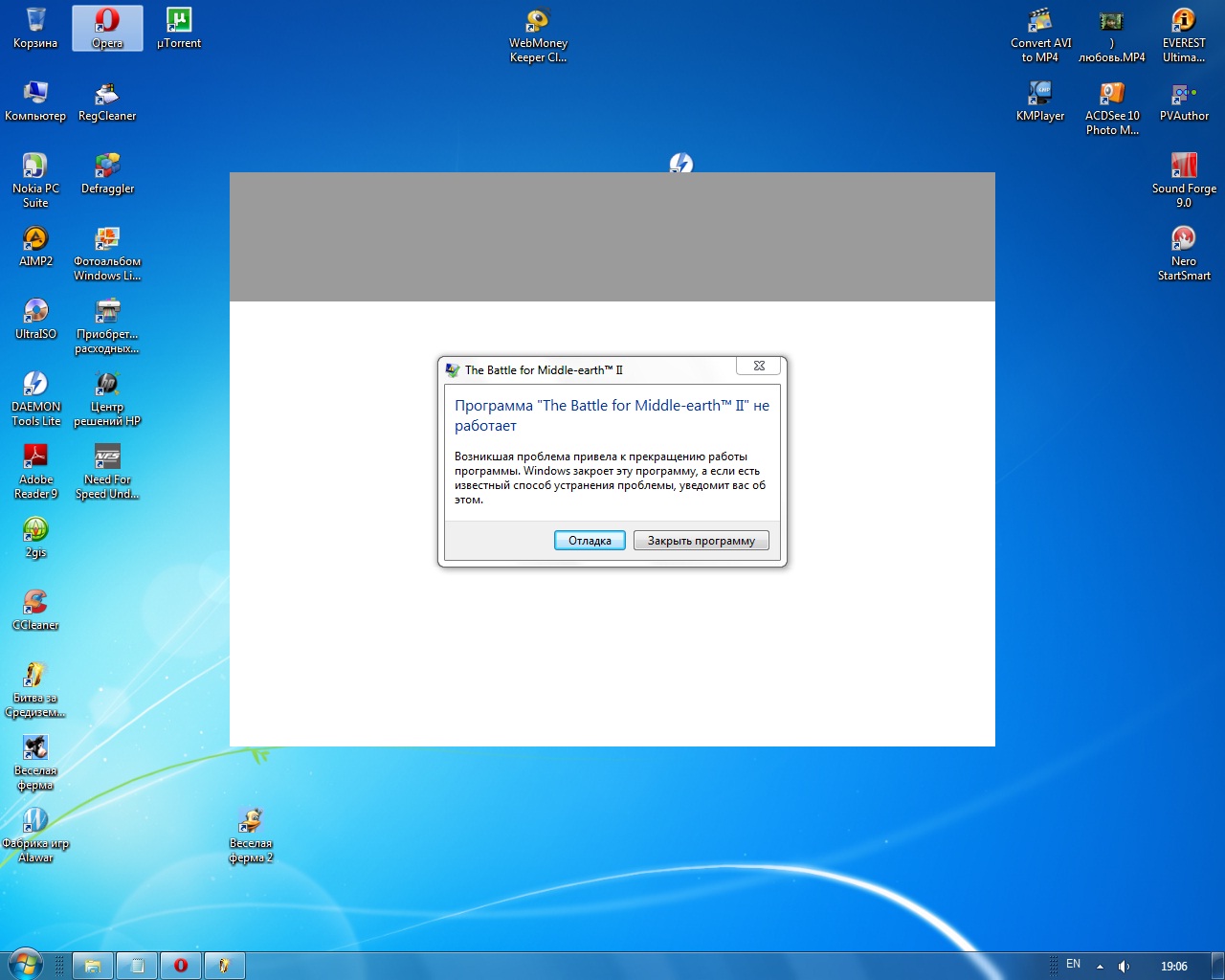The height and width of the screenshot is (980, 1225).
Task: Select ACDSee 10 Photo Manager icon
Action: (1112, 107)
